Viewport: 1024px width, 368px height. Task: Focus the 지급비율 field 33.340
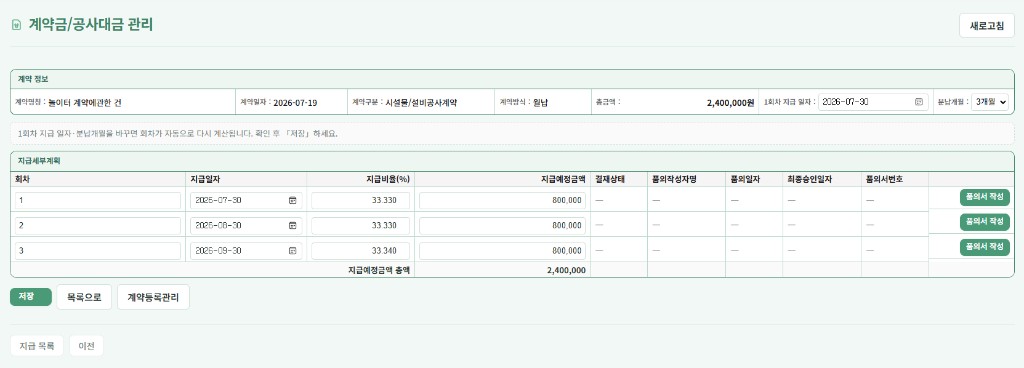click(360, 251)
